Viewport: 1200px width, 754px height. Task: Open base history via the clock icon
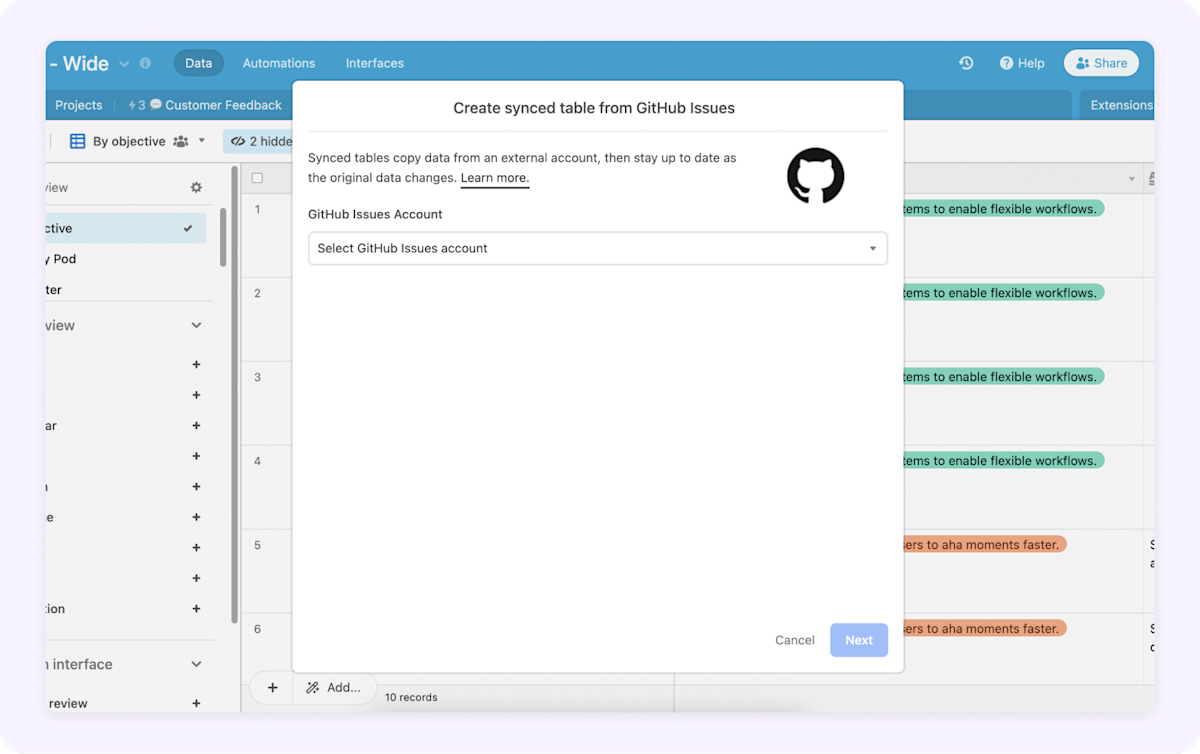click(x=965, y=62)
